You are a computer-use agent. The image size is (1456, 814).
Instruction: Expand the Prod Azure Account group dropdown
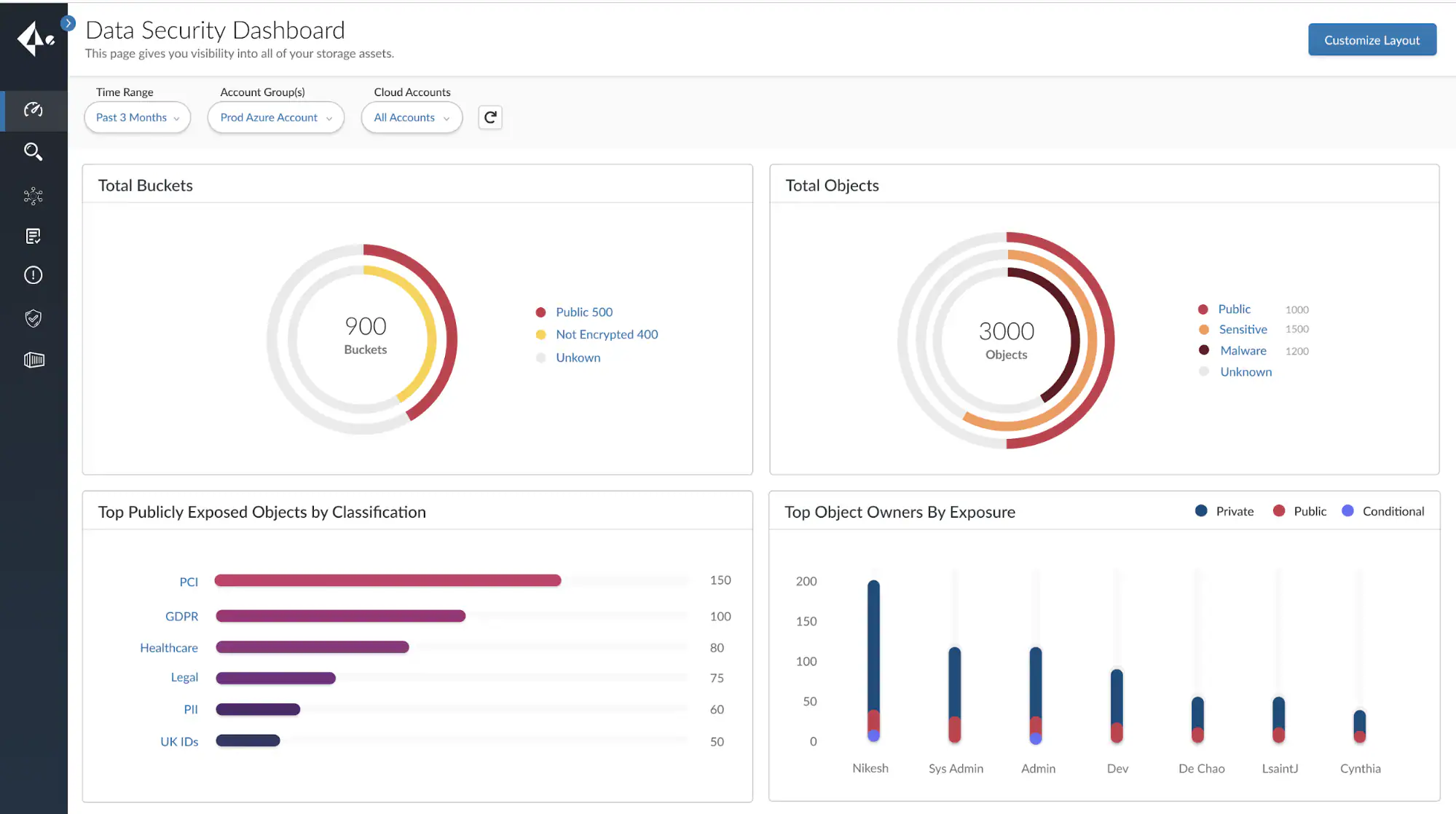(275, 117)
